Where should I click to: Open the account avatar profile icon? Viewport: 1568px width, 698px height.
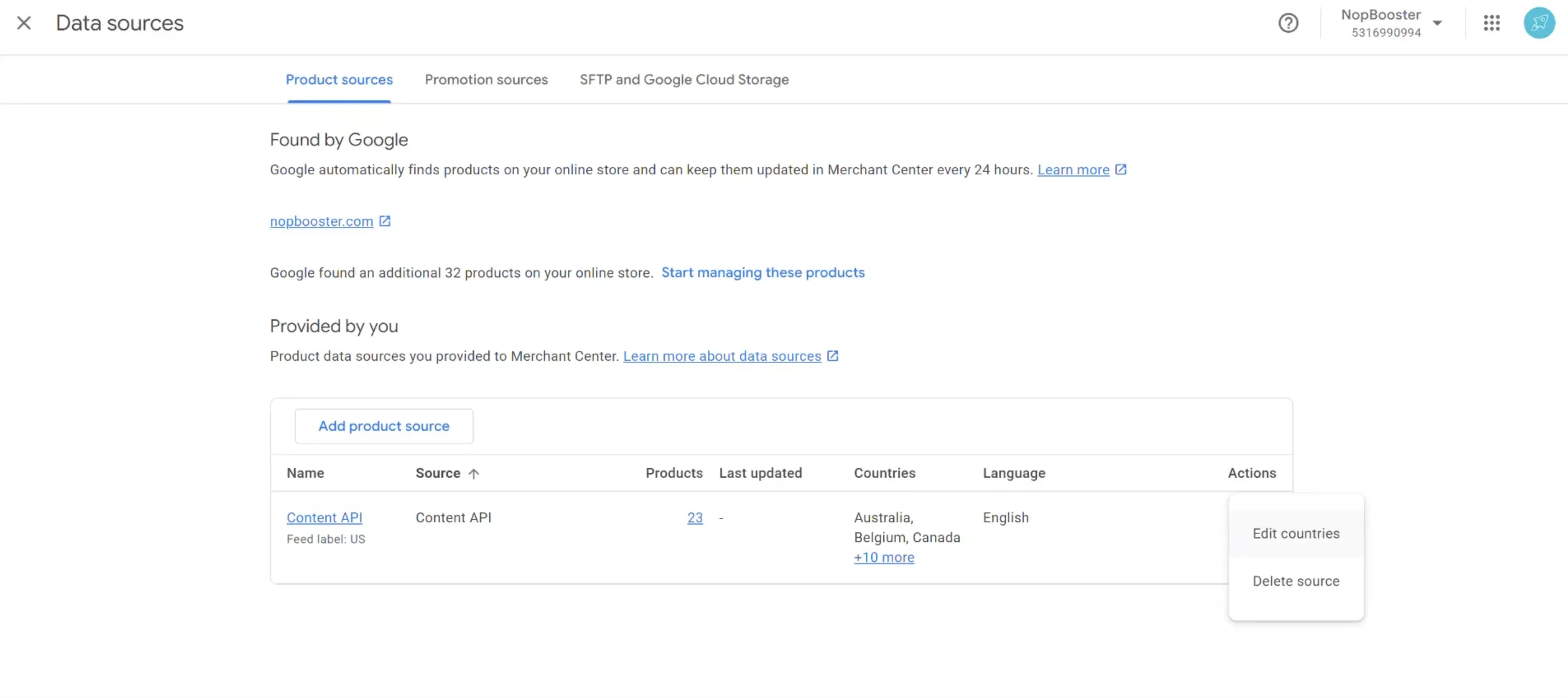[1539, 23]
